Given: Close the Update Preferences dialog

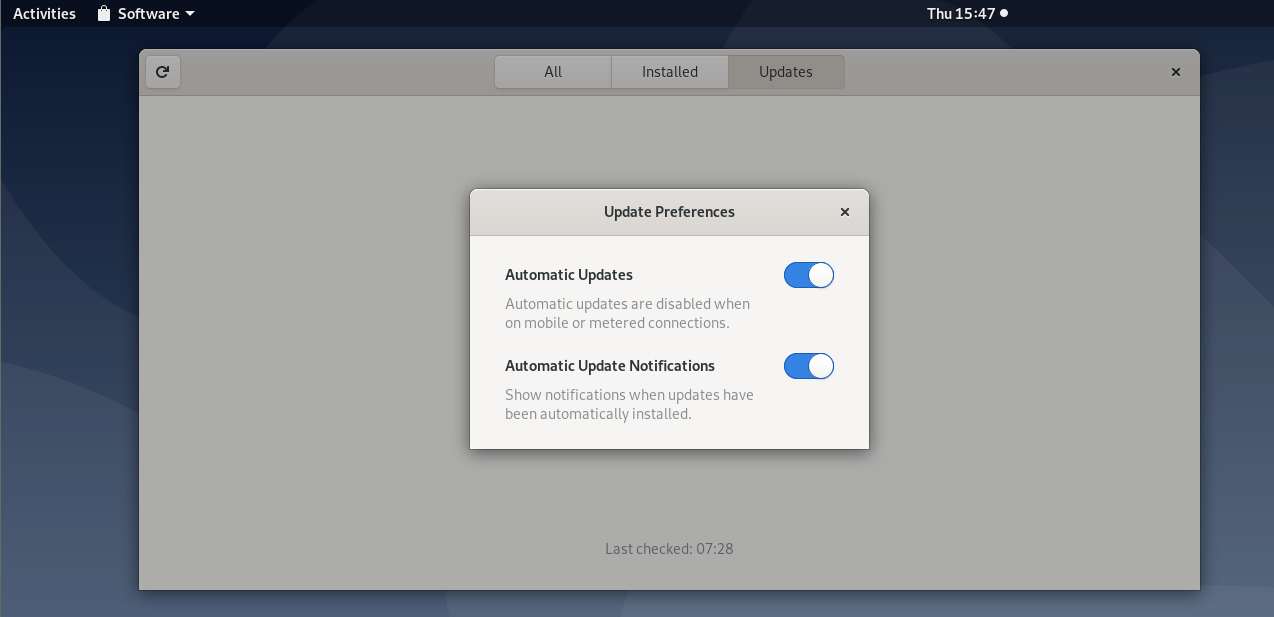Looking at the screenshot, I should [x=845, y=212].
